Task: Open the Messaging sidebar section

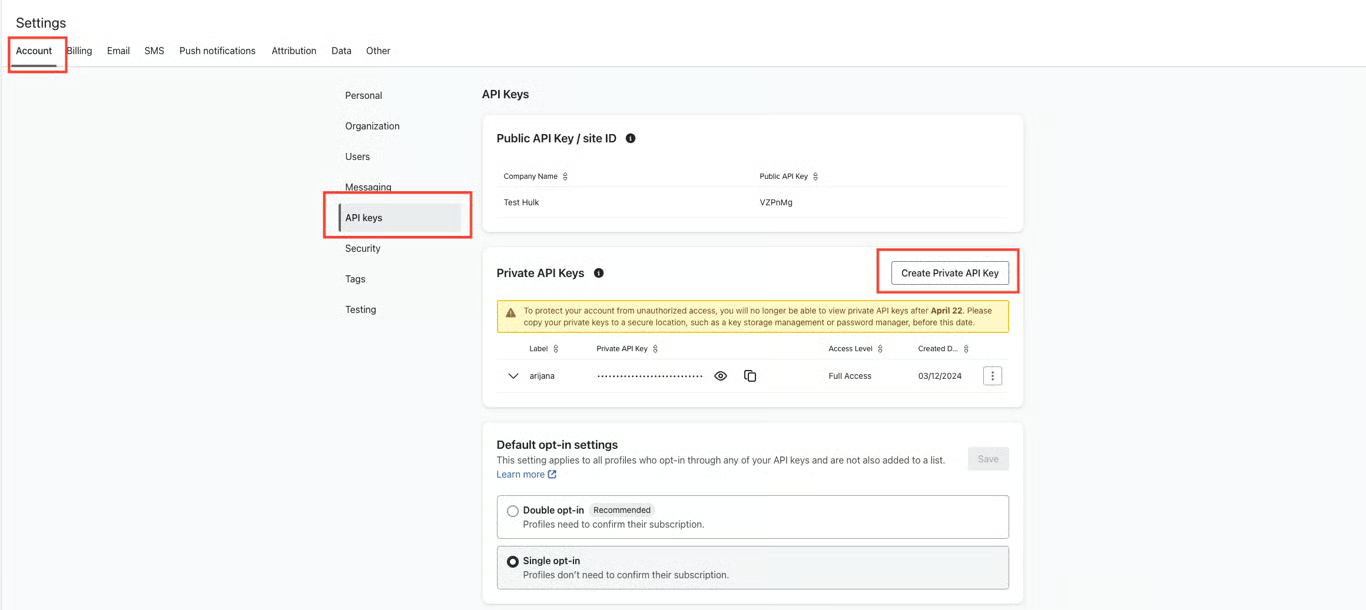Action: (368, 187)
